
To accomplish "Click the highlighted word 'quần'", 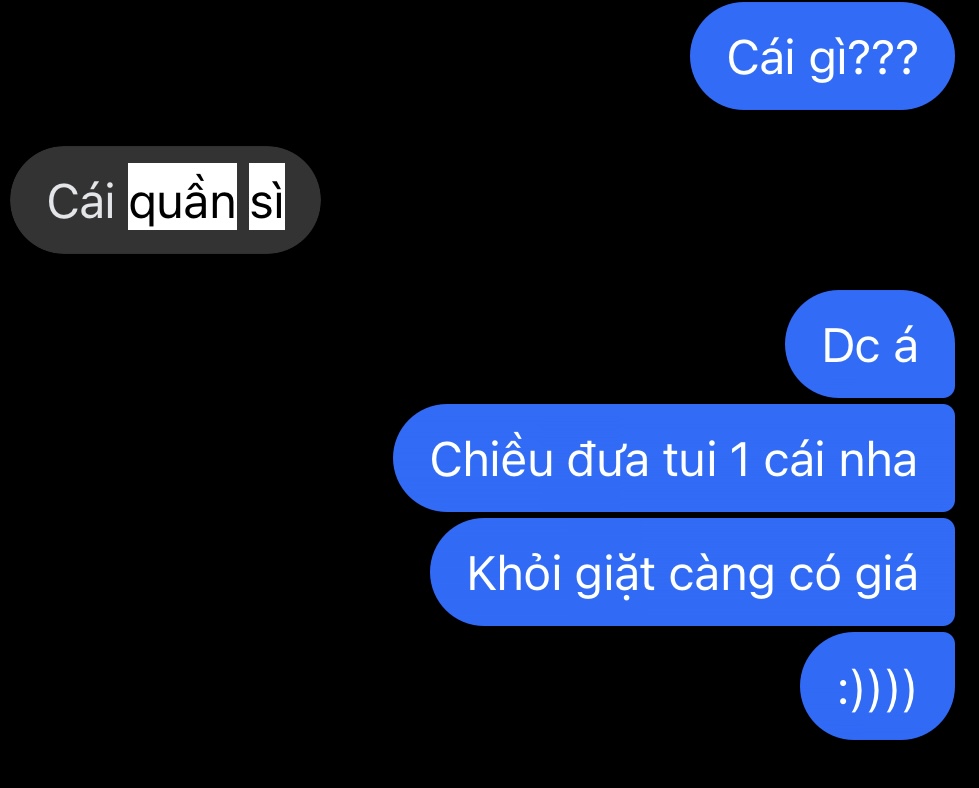I will tap(182, 197).
